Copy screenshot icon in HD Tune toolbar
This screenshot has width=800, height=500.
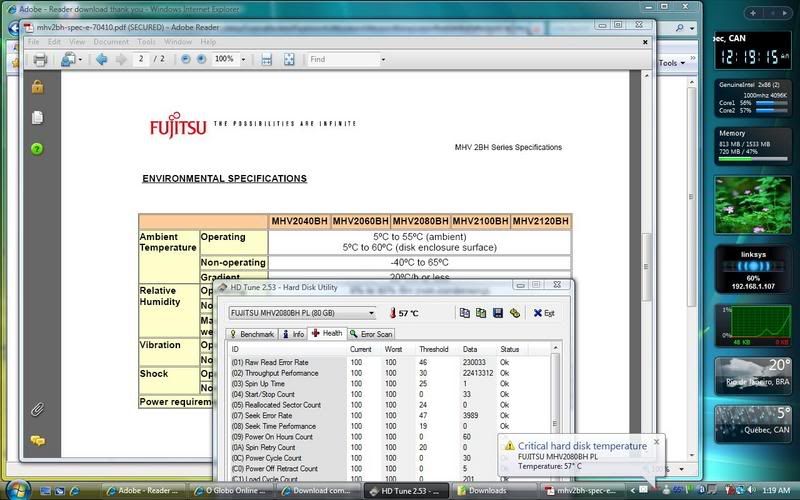click(x=481, y=313)
